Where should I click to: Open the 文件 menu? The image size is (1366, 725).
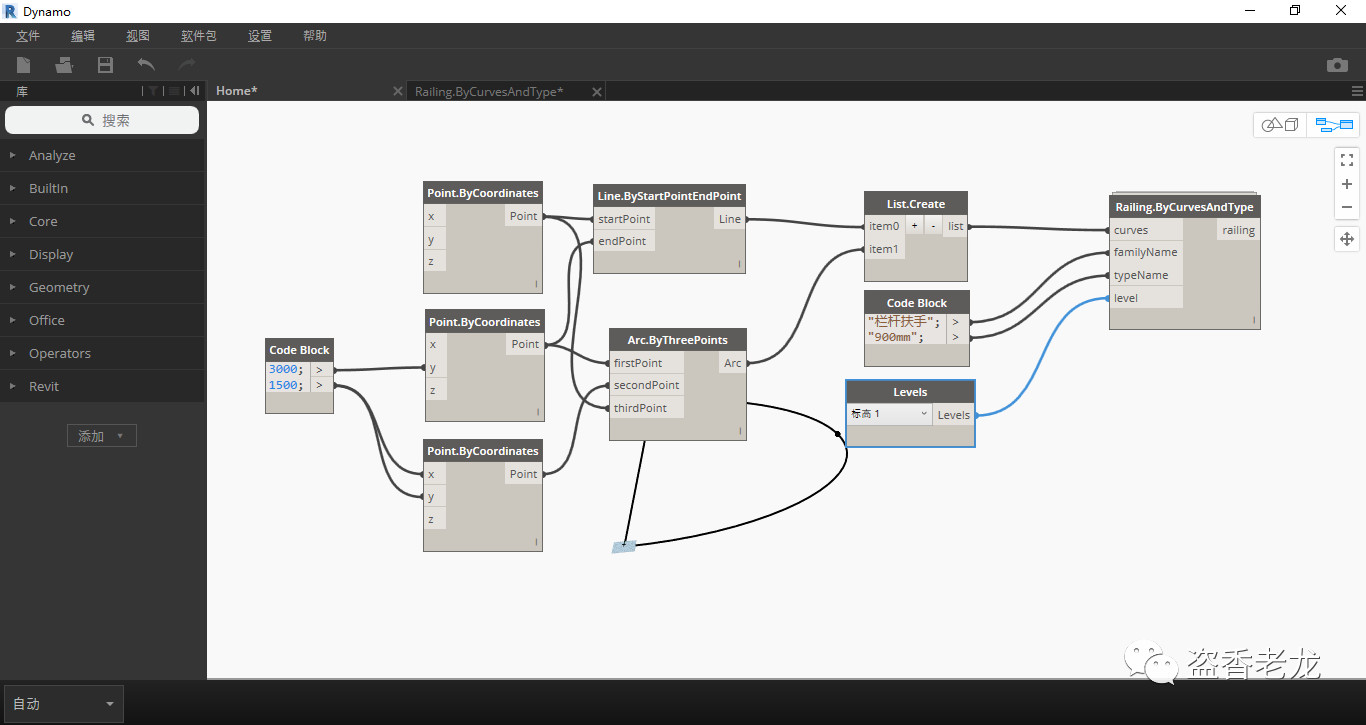(x=28, y=36)
